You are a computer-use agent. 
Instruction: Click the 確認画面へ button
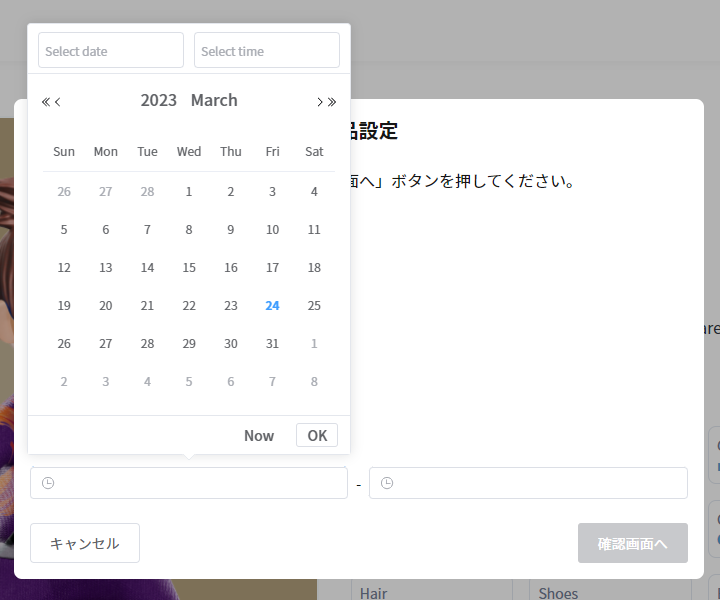click(633, 543)
